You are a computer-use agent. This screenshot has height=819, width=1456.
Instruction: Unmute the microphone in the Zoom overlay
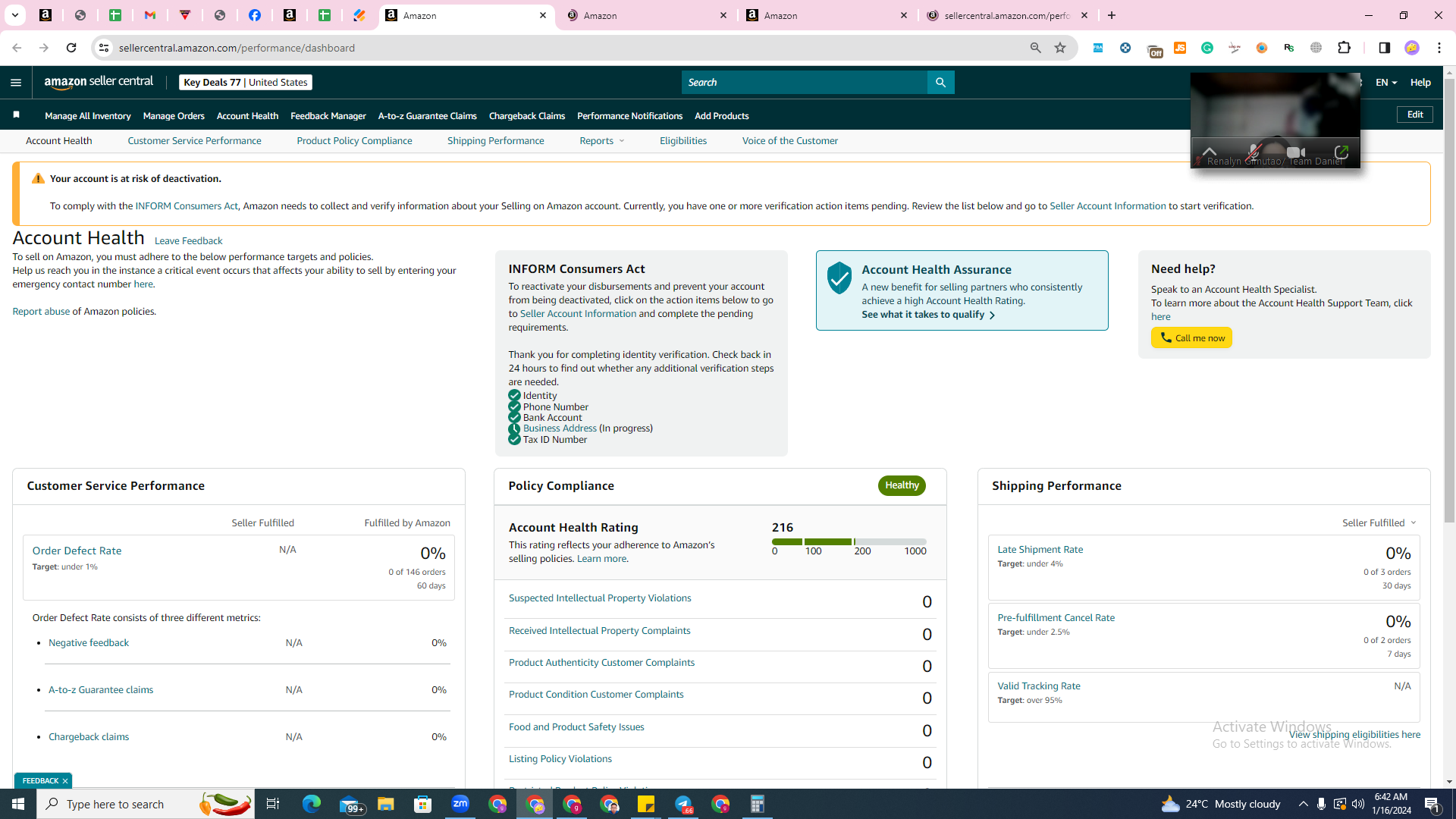pyautogui.click(x=1254, y=152)
